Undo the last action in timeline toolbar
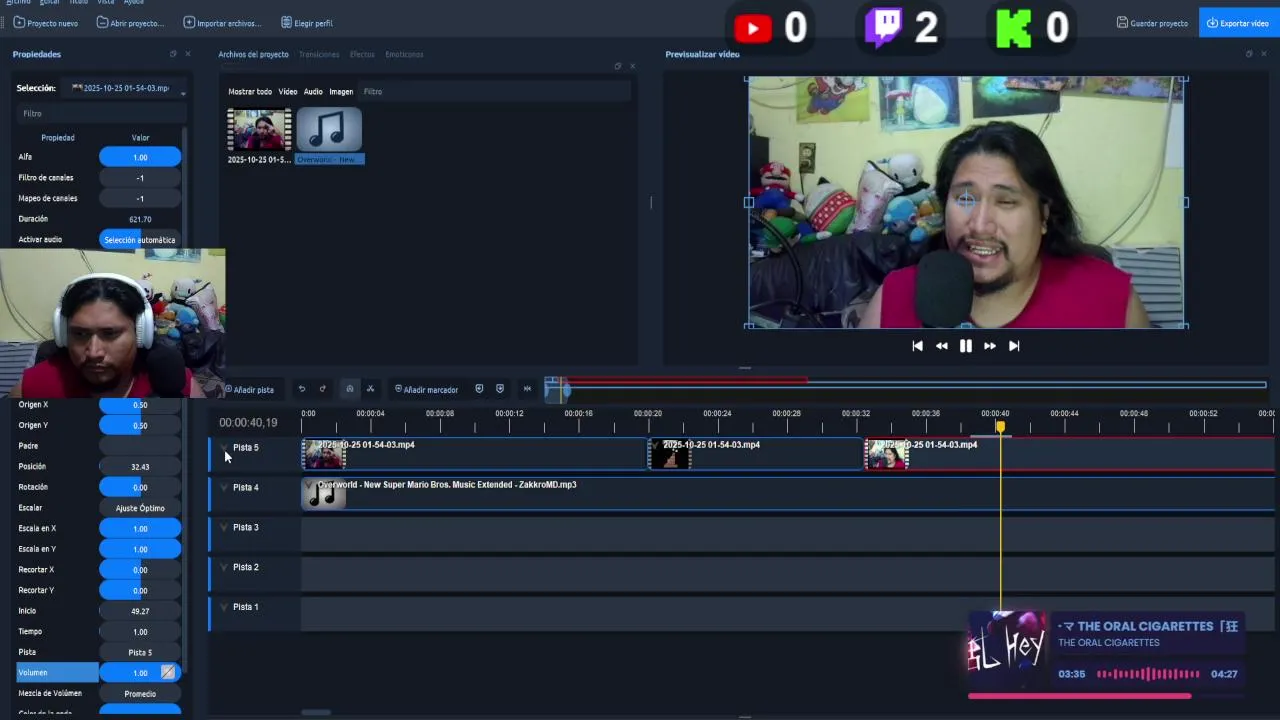 tap(301, 389)
